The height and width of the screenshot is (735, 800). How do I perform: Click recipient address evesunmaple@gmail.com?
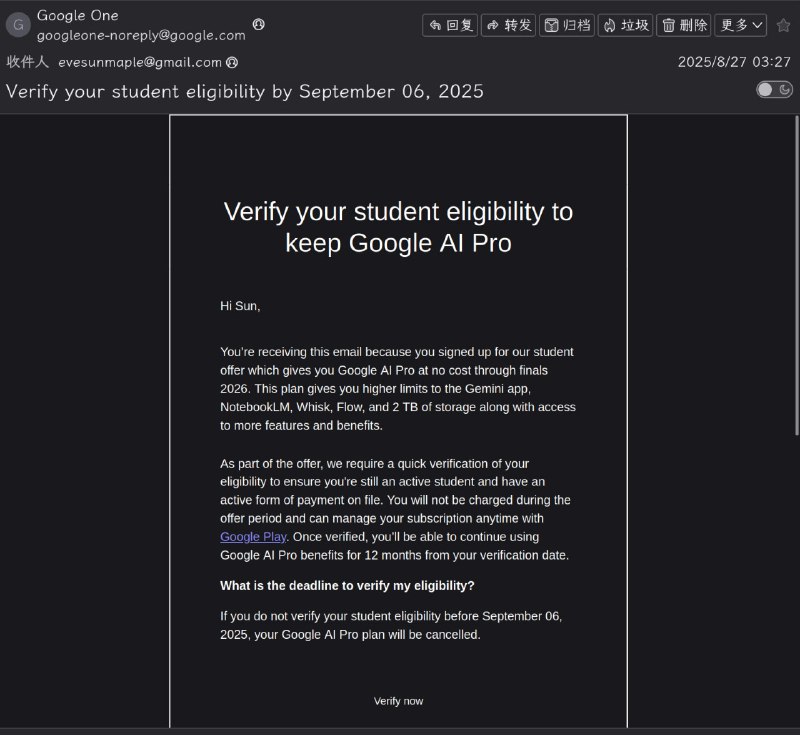139,62
